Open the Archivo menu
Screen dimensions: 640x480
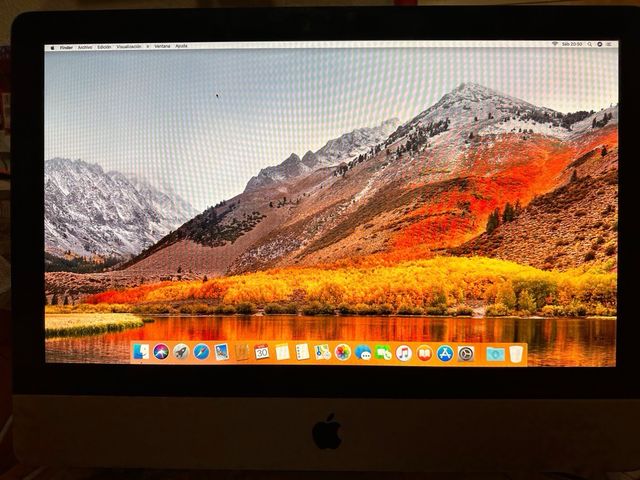(x=85, y=47)
